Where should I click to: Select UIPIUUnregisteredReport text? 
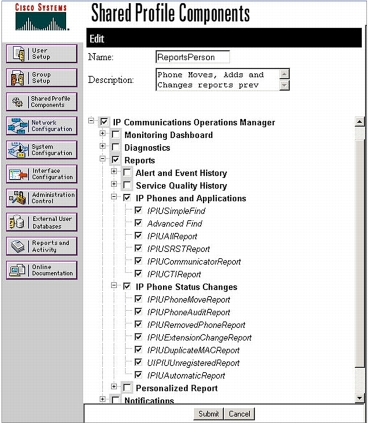click(x=193, y=363)
